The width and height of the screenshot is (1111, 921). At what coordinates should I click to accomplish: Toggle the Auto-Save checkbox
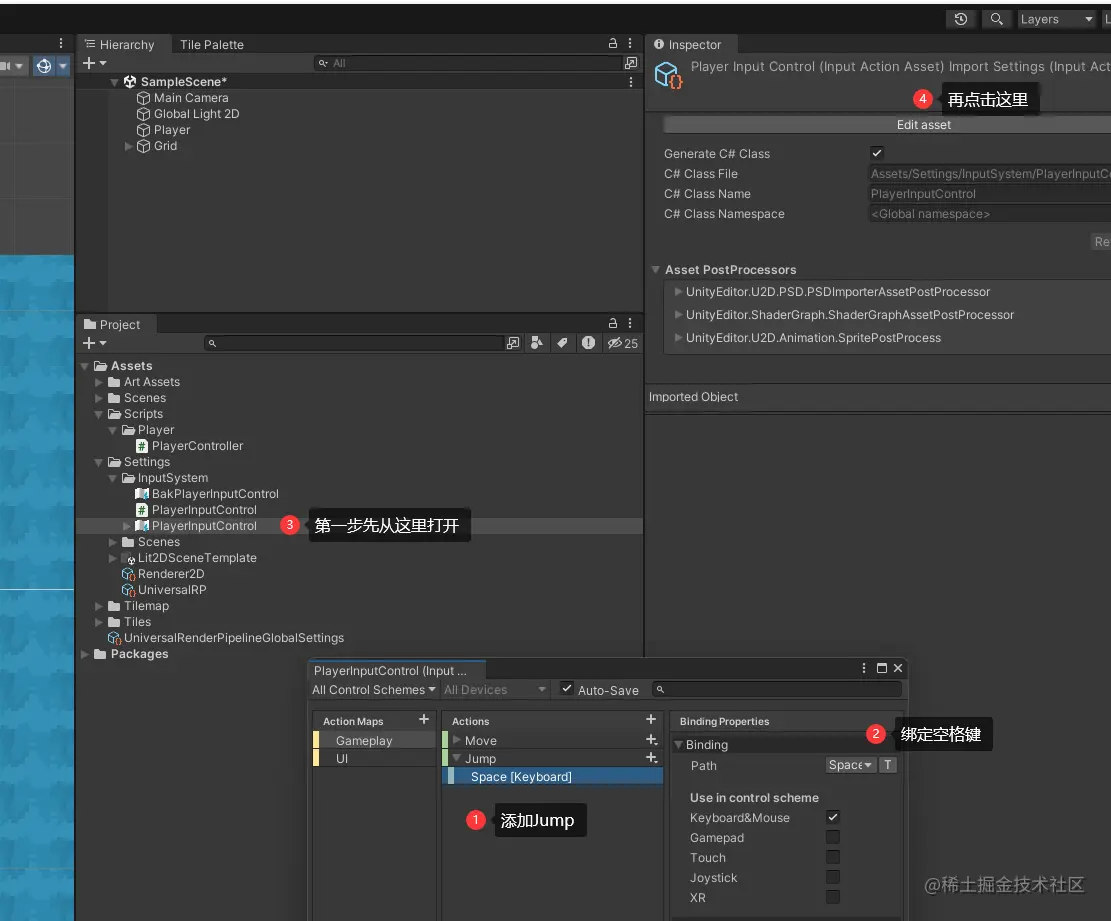click(567, 689)
